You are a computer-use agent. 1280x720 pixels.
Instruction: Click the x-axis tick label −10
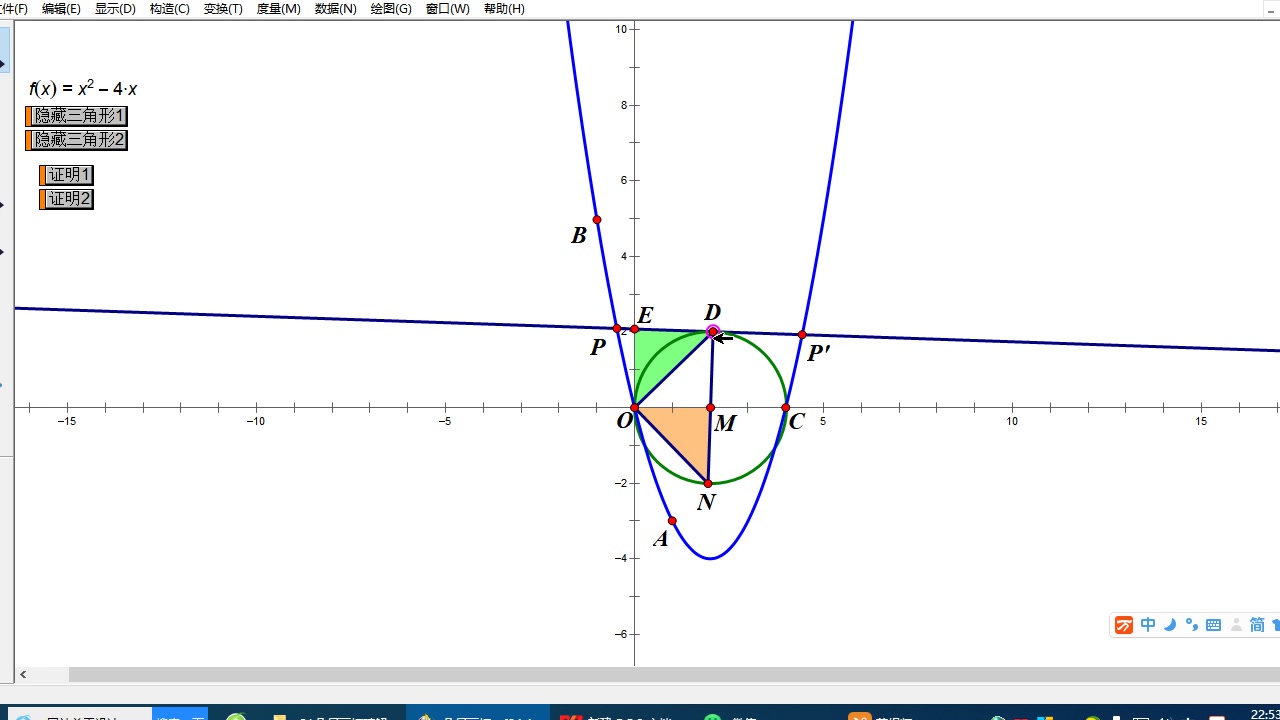(x=256, y=421)
